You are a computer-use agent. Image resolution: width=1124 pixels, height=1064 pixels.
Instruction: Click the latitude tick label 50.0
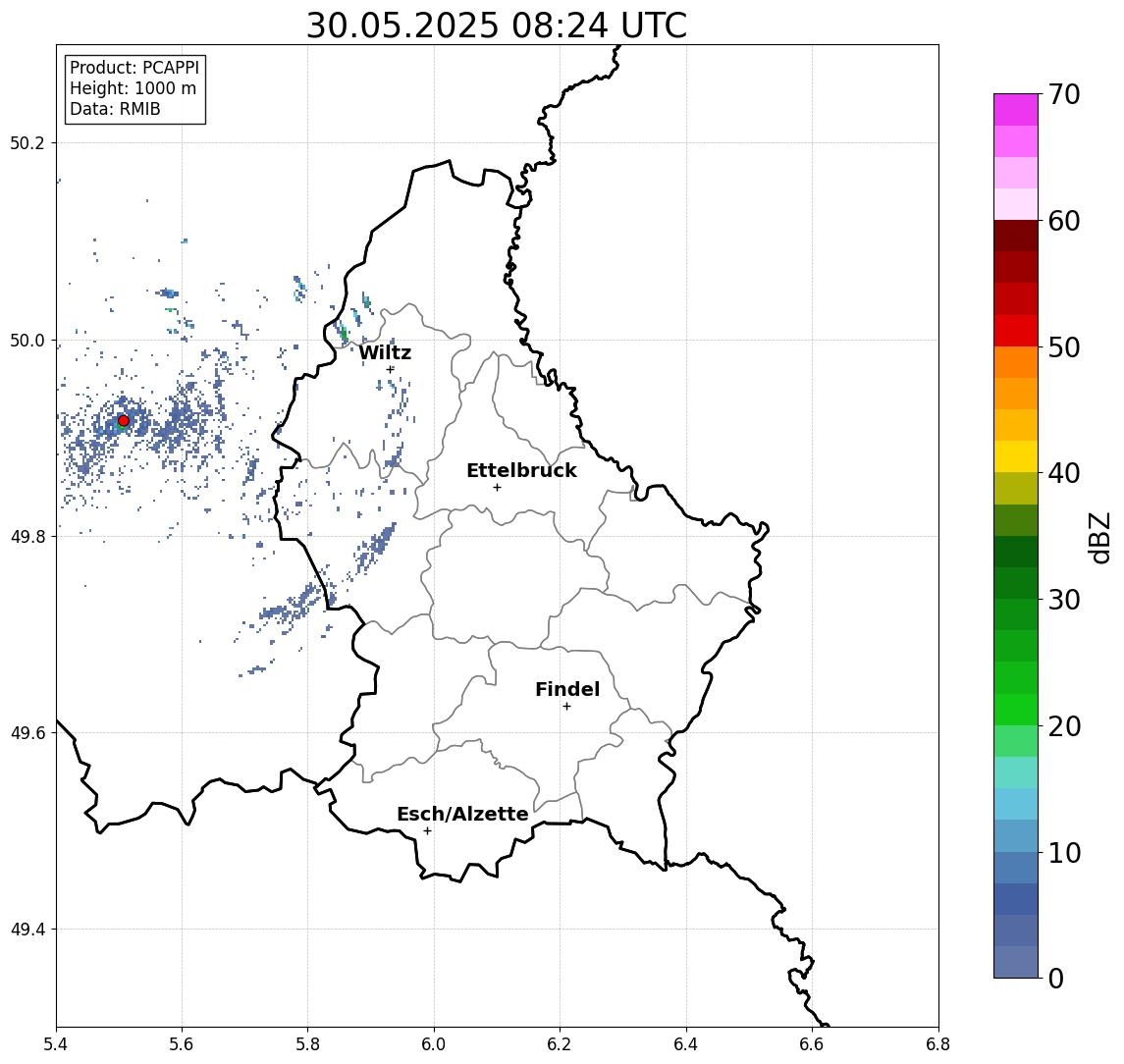point(27,340)
